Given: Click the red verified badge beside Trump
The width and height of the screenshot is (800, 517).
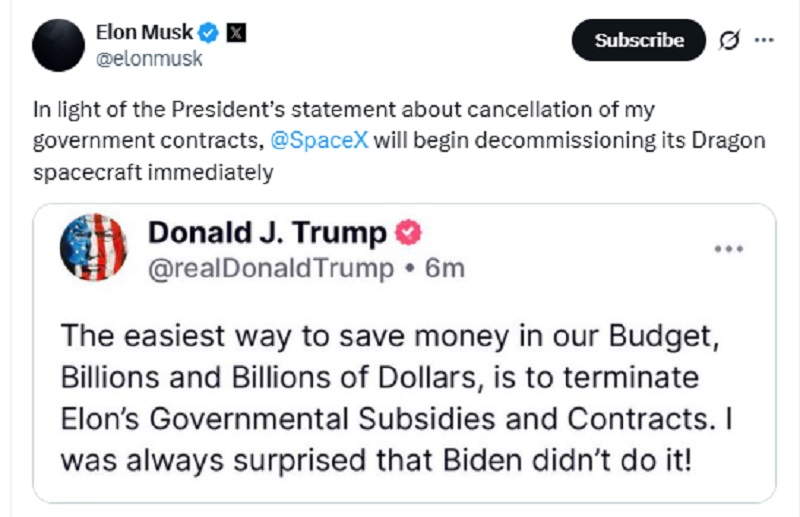Looking at the screenshot, I should (x=409, y=234).
